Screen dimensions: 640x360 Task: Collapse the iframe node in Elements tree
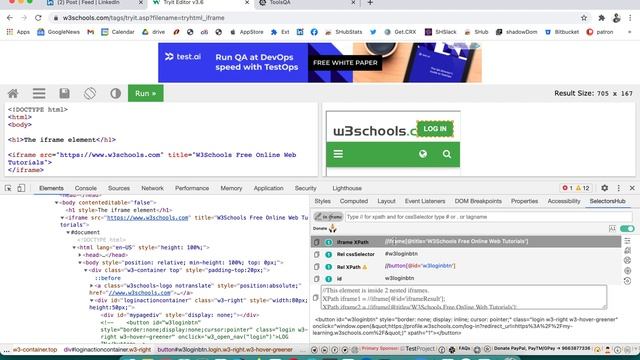pos(62,218)
